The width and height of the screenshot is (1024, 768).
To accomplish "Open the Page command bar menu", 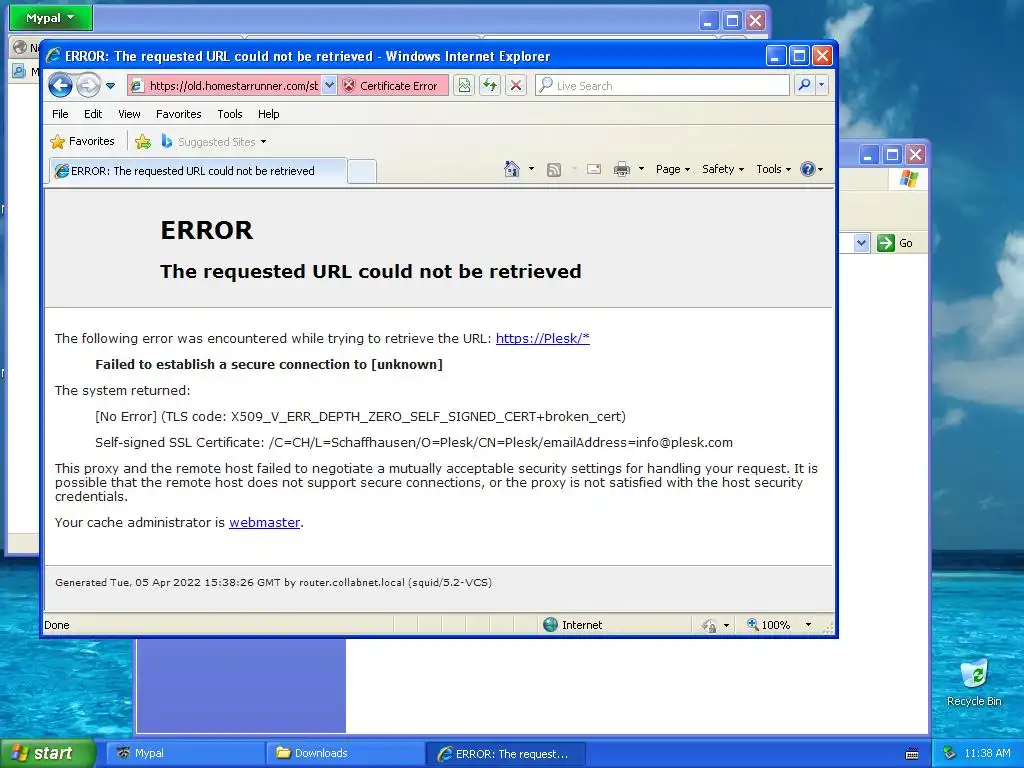I will 673,169.
